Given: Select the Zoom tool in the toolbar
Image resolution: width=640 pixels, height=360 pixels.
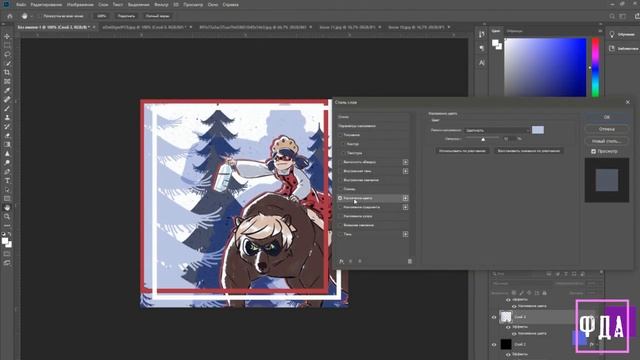Looking at the screenshot, I should click(x=7, y=216).
